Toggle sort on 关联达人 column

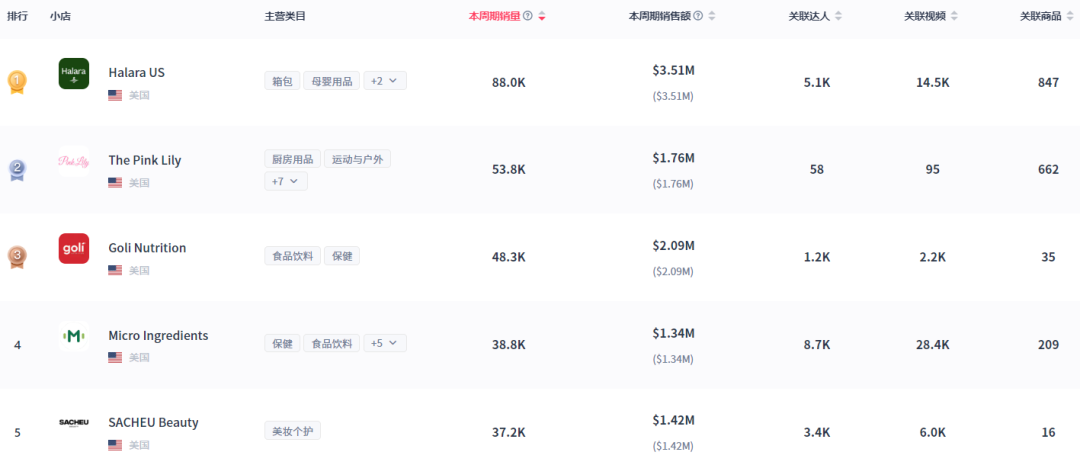pyautogui.click(x=838, y=16)
